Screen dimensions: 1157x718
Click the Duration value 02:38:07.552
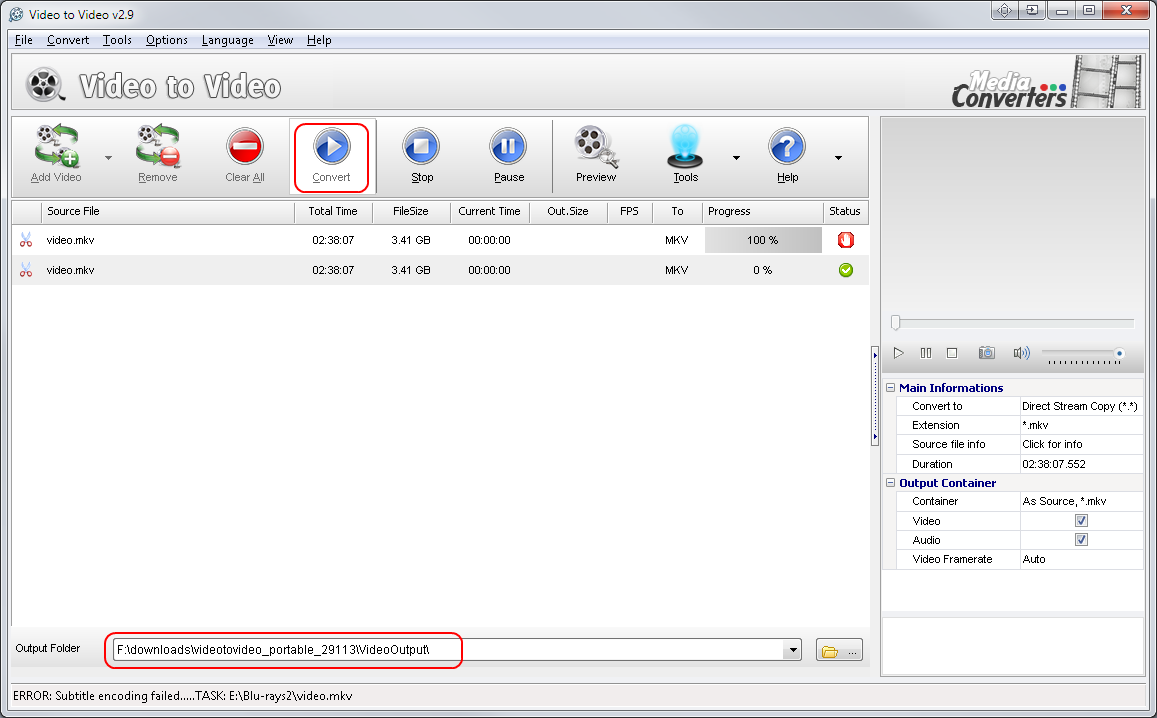pyautogui.click(x=1081, y=464)
